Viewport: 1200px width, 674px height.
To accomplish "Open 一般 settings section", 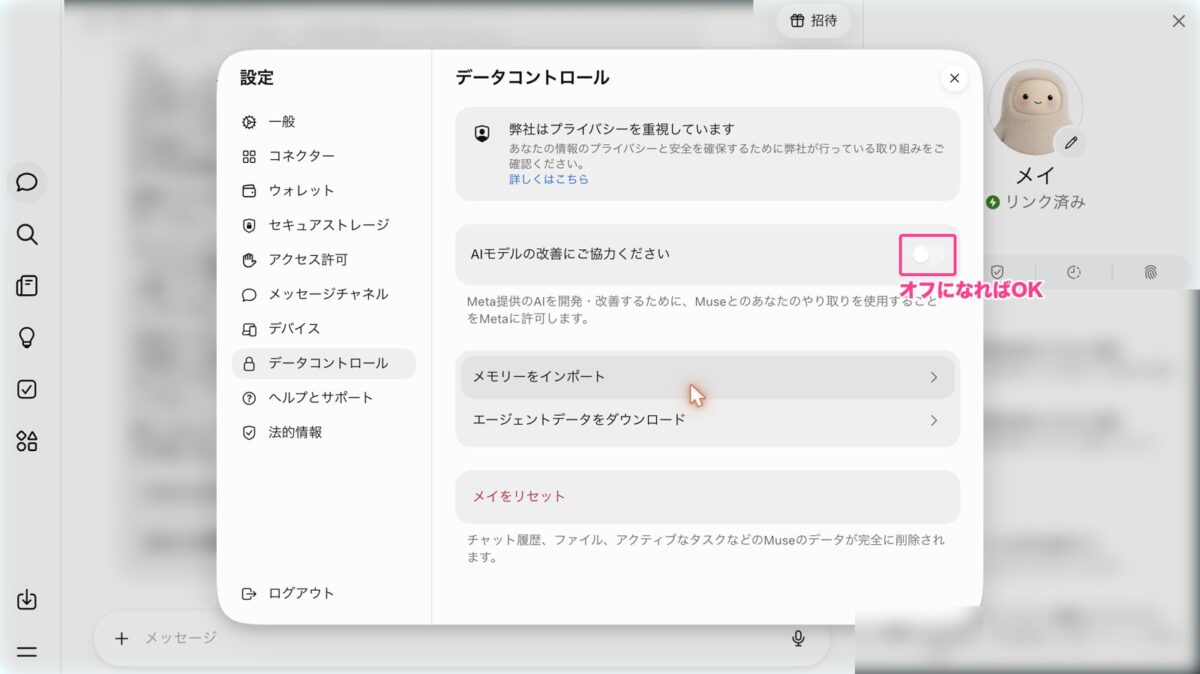I will (x=324, y=122).
